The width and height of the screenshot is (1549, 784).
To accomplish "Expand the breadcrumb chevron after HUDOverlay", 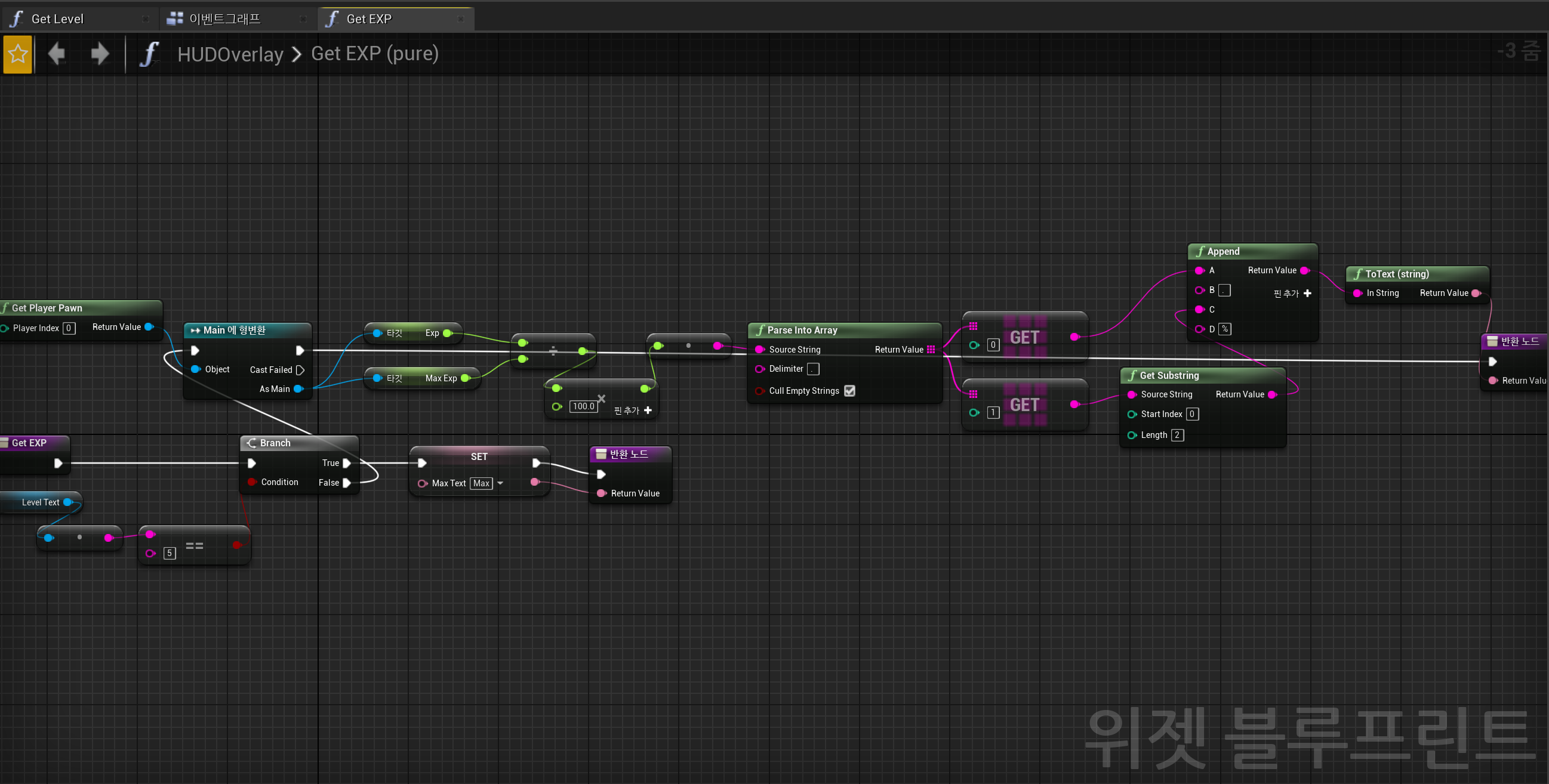I will [x=297, y=55].
